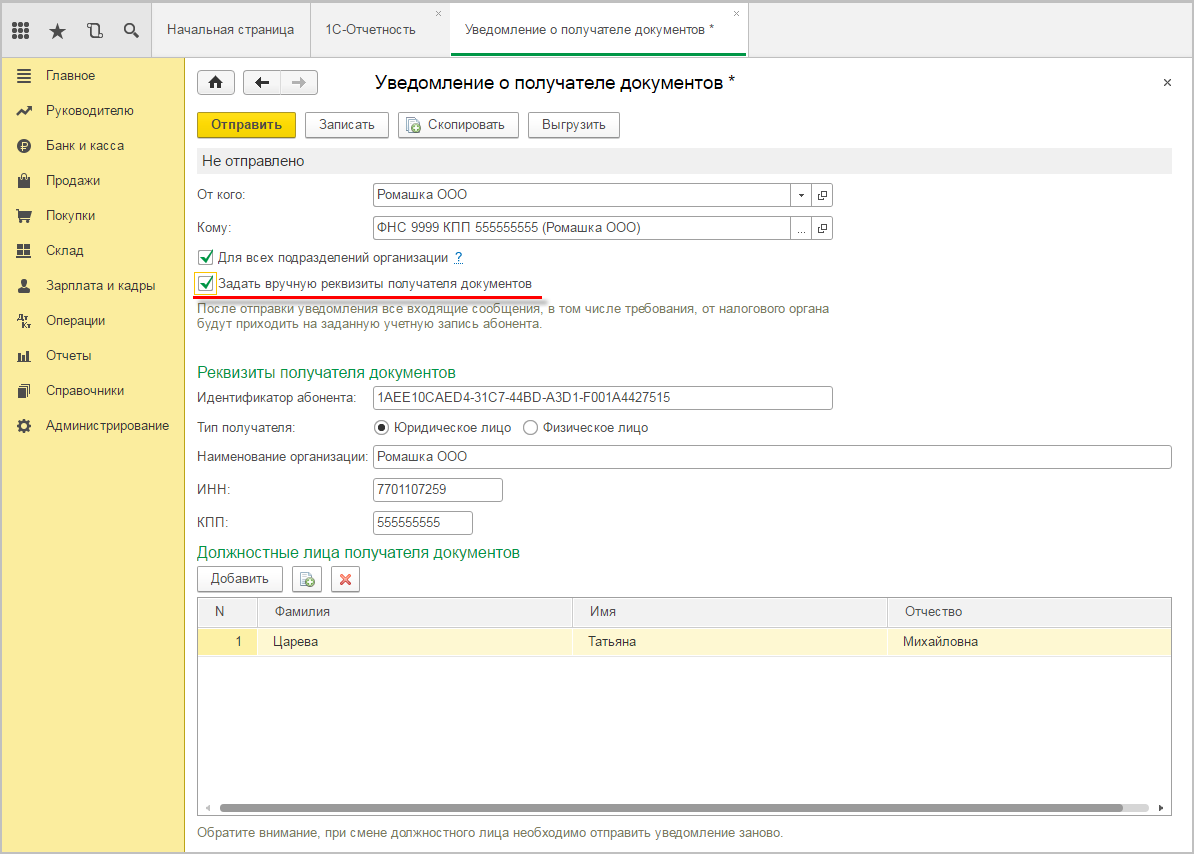Open Favorites star icon

57,30
